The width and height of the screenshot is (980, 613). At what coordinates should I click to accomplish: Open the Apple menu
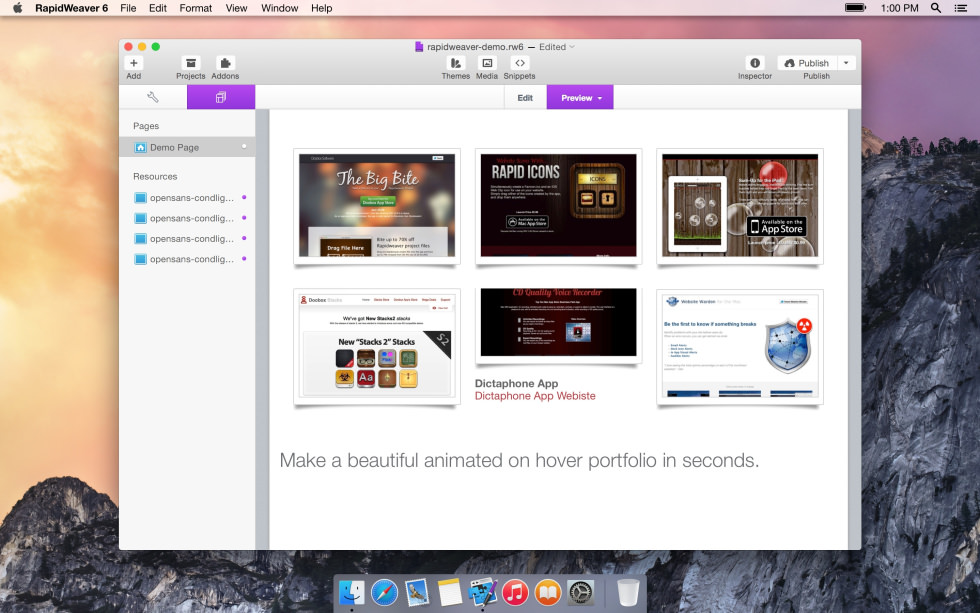17,8
